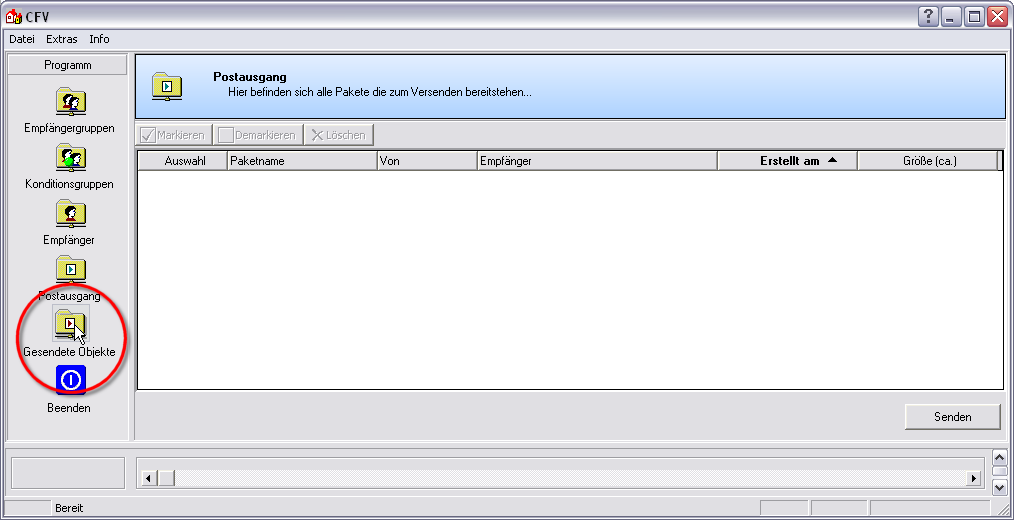Image resolution: width=1014 pixels, height=520 pixels.
Task: Click the Markieren checkmark button
Action: pos(174,135)
